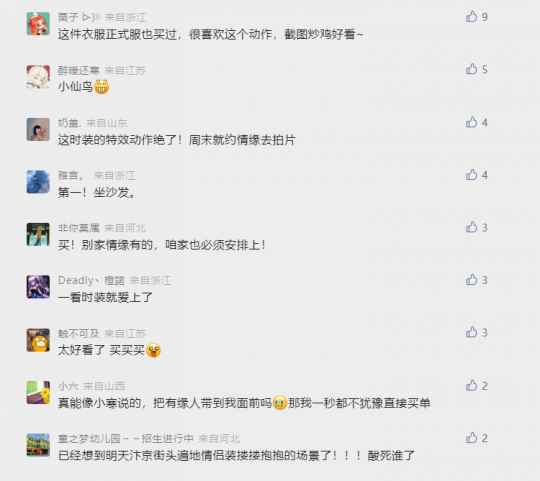Open avatar beside 这件衣服正式服也买过 comment
This screenshot has width=540, height=481.
click(x=38, y=23)
